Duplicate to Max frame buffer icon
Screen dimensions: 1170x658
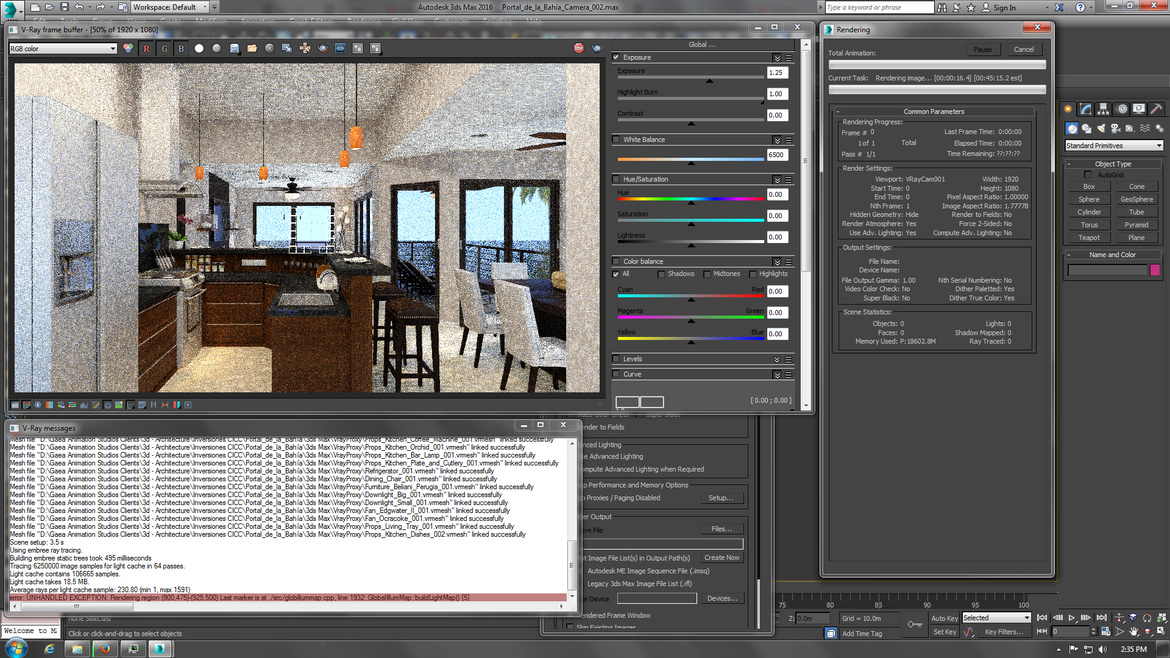[x=287, y=48]
